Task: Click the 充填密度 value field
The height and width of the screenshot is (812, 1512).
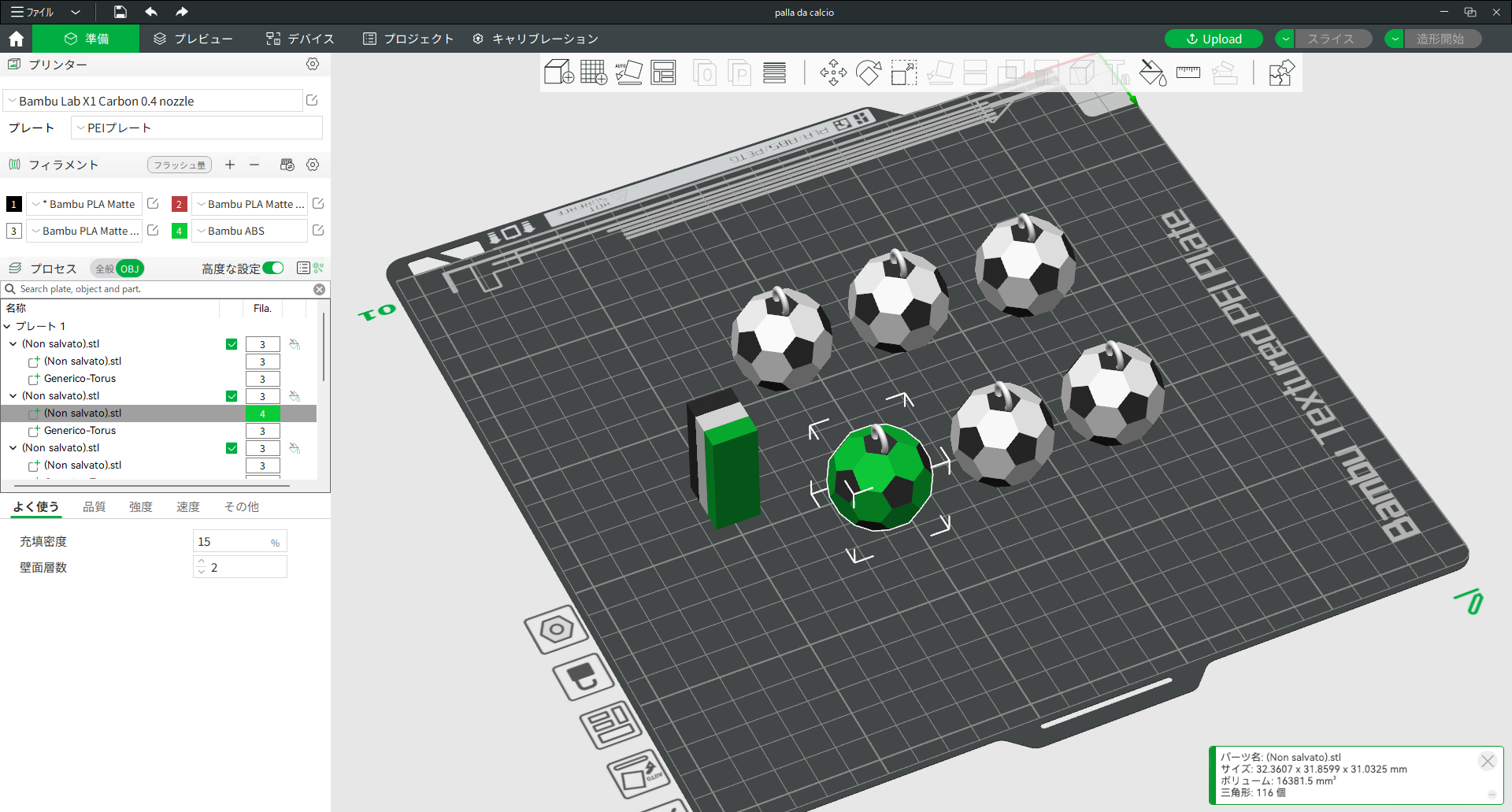Action: 240,541
